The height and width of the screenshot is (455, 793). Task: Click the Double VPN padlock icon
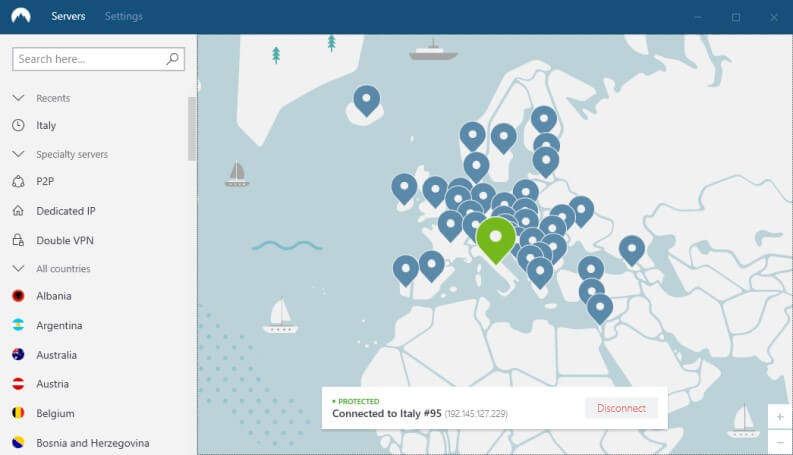click(x=18, y=240)
